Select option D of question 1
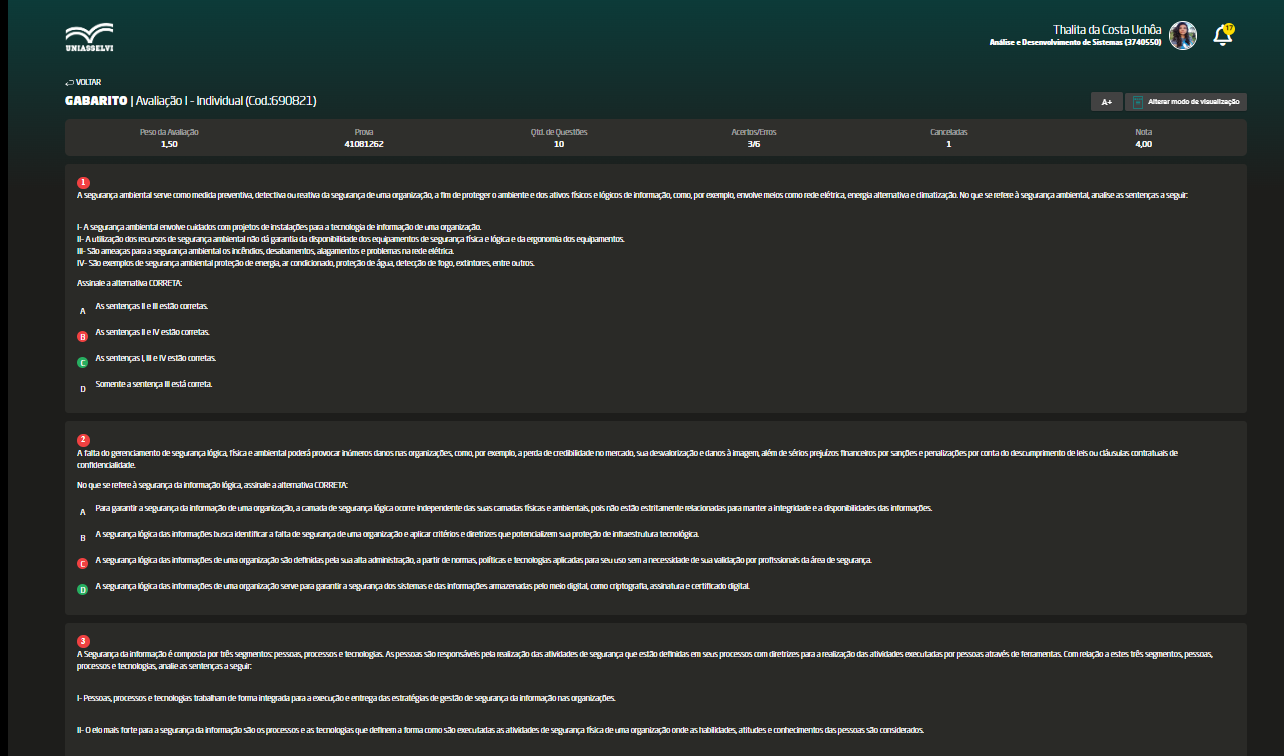 83,388
